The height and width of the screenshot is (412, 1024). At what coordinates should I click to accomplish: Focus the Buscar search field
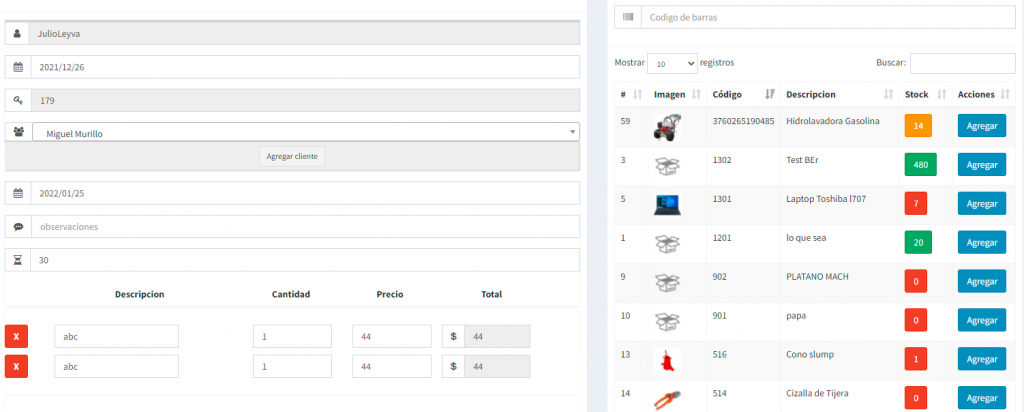[962, 63]
